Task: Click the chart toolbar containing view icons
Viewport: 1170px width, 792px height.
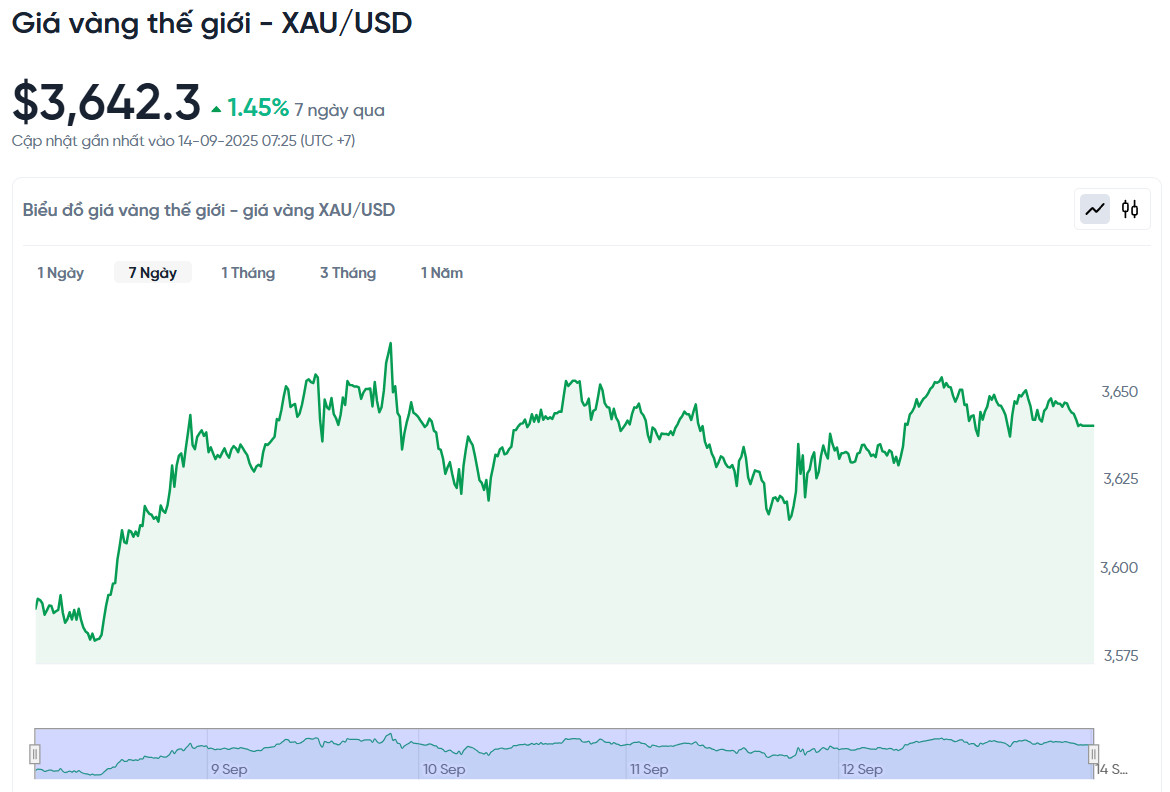Action: coord(1112,209)
